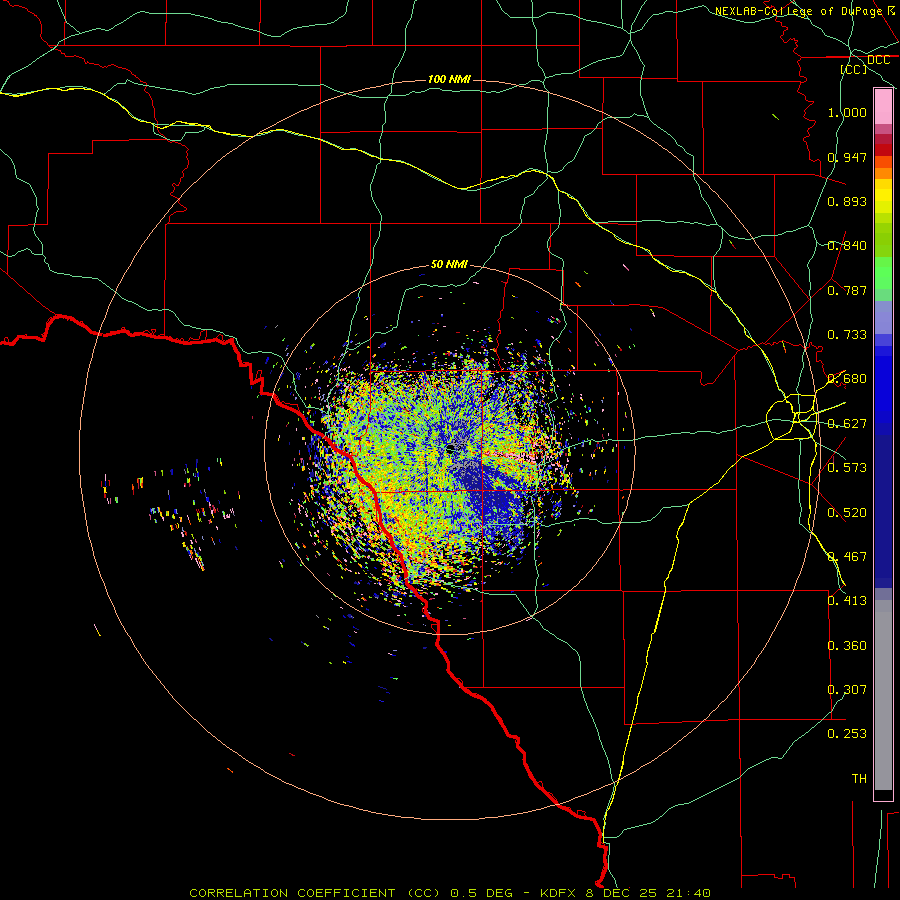Click the 21:40 timestamp in the caption
The image size is (900, 900).
click(x=688, y=893)
